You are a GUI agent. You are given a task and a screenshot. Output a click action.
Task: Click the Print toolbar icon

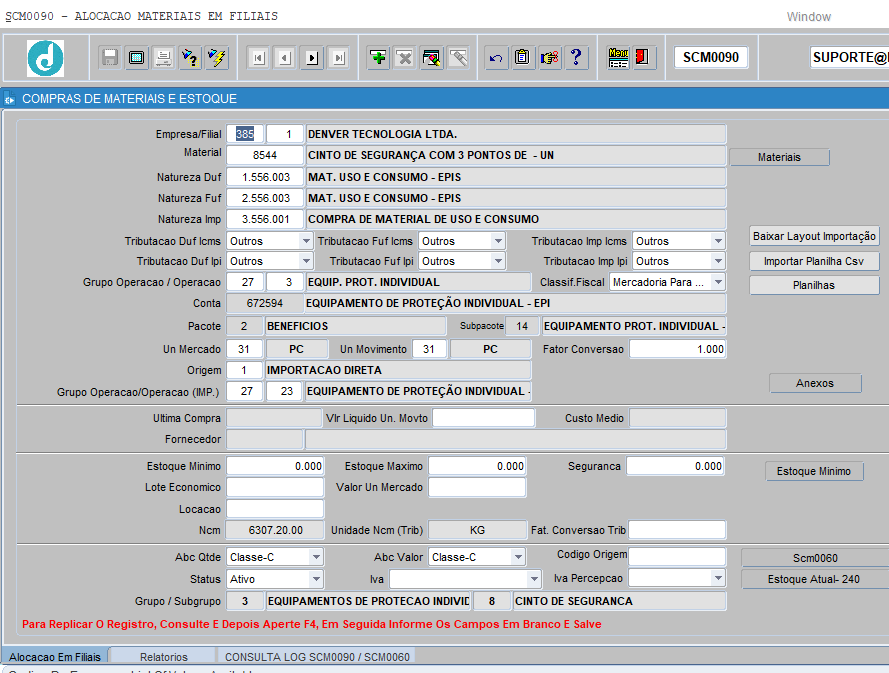(x=163, y=58)
